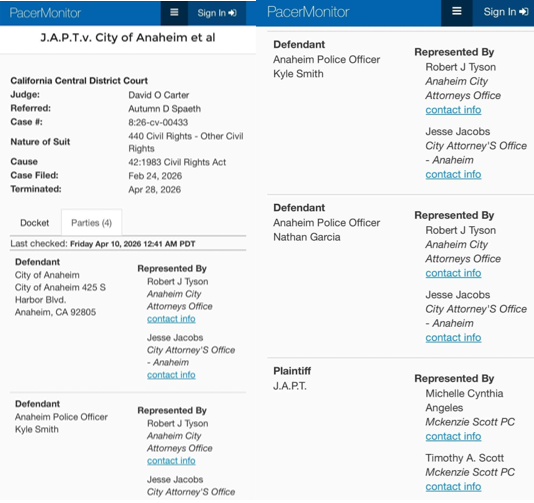Click Sign In in the right header
This screenshot has width=534, height=503.
pos(505,12)
